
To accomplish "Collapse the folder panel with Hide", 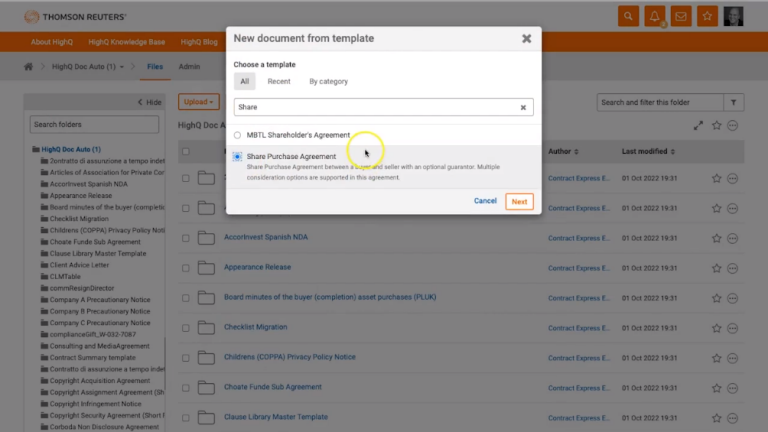I will point(149,102).
